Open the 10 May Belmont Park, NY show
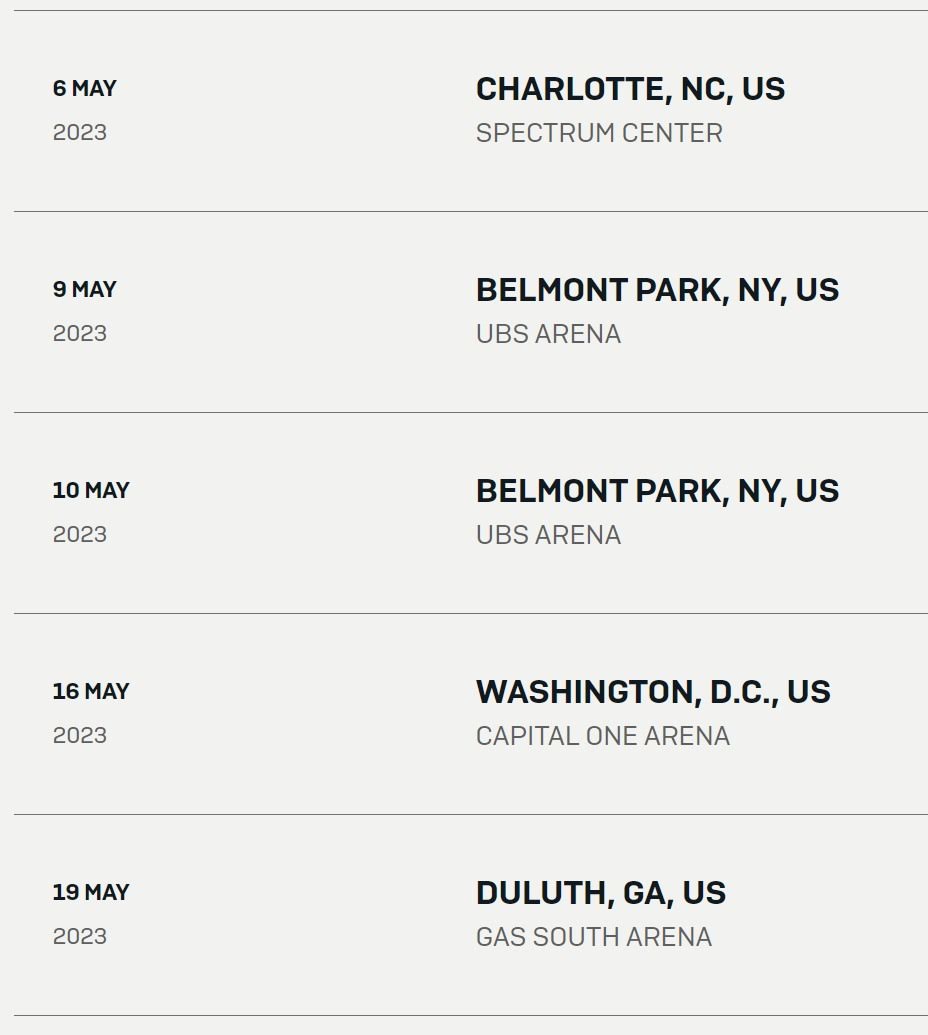The image size is (928, 1035). click(x=657, y=491)
